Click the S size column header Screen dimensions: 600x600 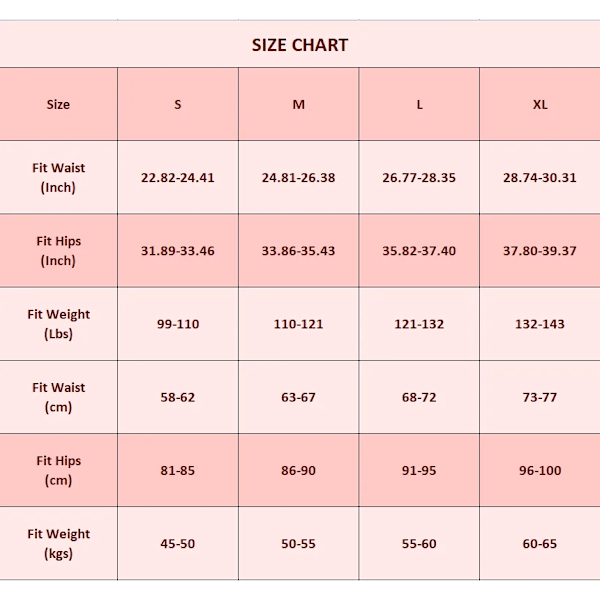pos(178,104)
